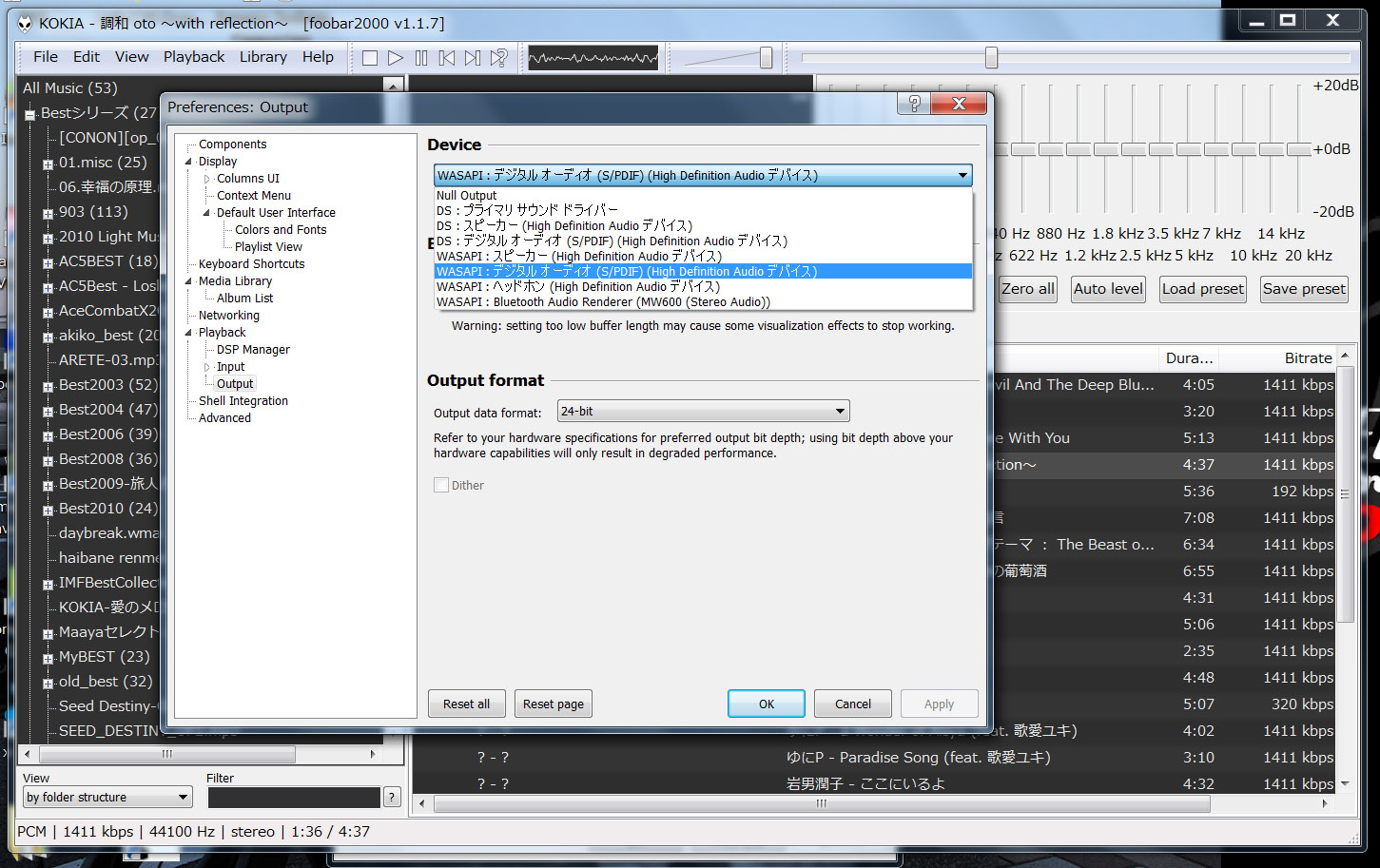
Task: Expand the MyBEST (23) folder
Action: tap(48, 658)
